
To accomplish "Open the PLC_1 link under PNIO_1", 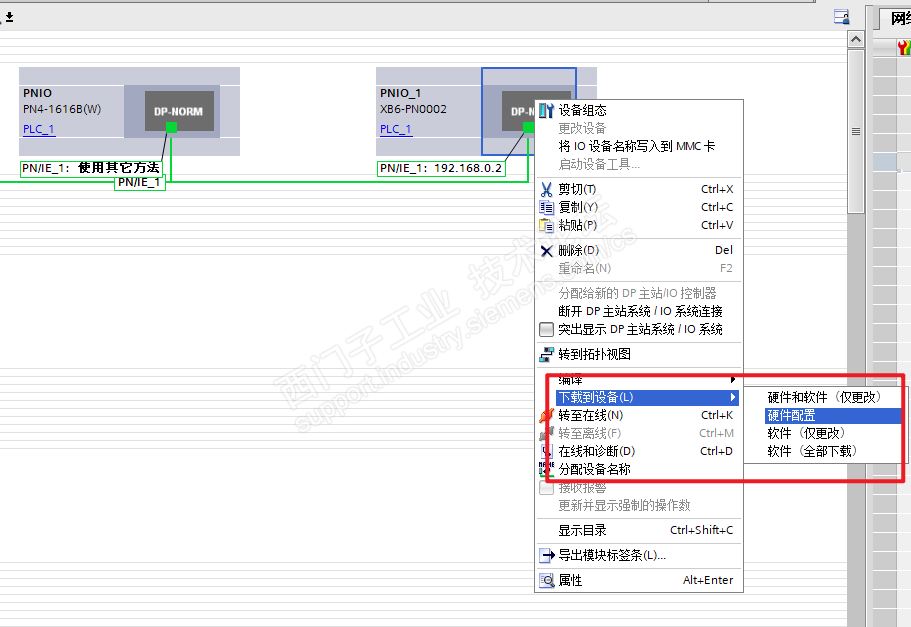I will pyautogui.click(x=396, y=129).
